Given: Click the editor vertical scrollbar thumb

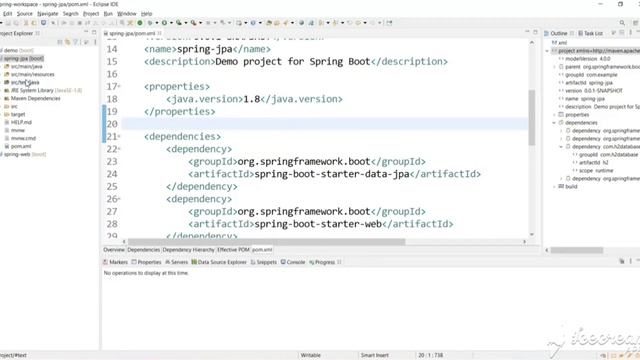Looking at the screenshot, I should pyautogui.click(x=531, y=118).
